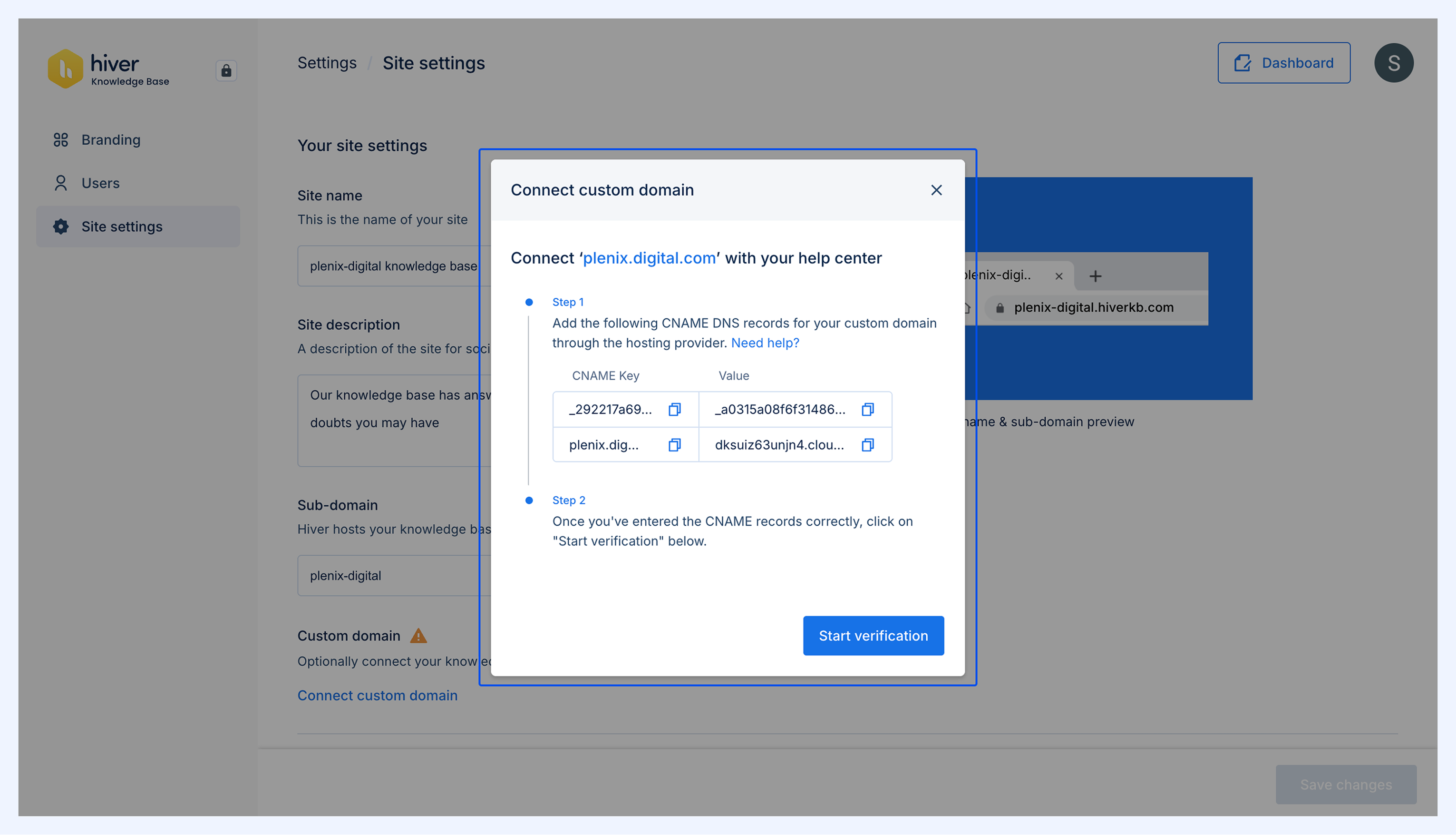Click the Value column header
The image size is (1456, 835).
pos(733,376)
